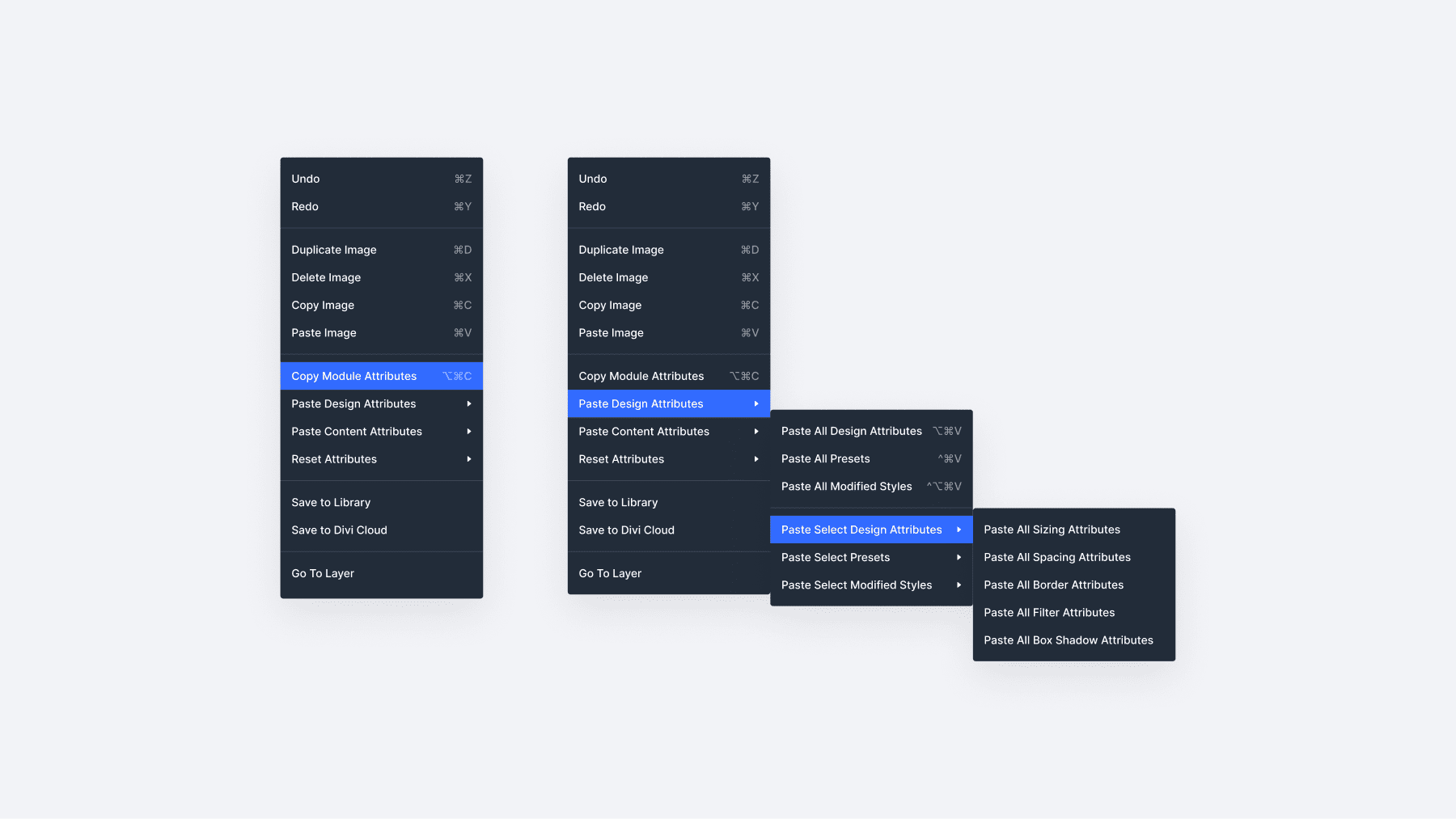Click Redo in the right context menu
The image size is (1456, 819).
point(592,206)
